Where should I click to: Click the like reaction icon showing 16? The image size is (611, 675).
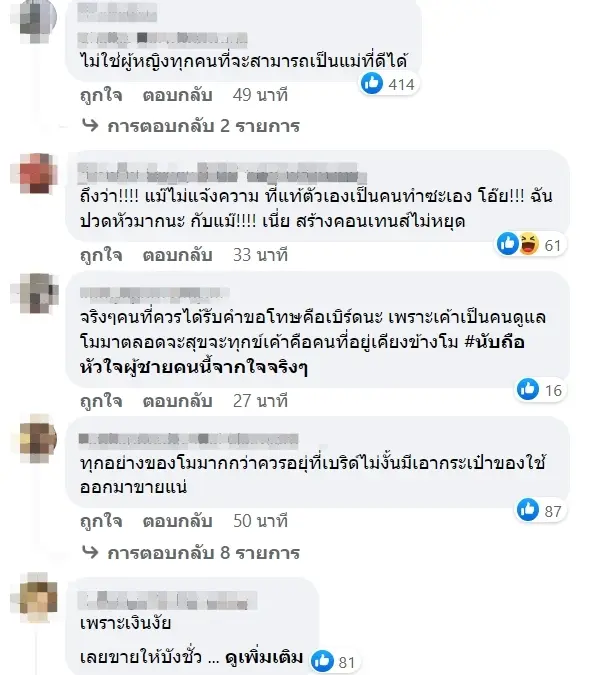coord(528,389)
